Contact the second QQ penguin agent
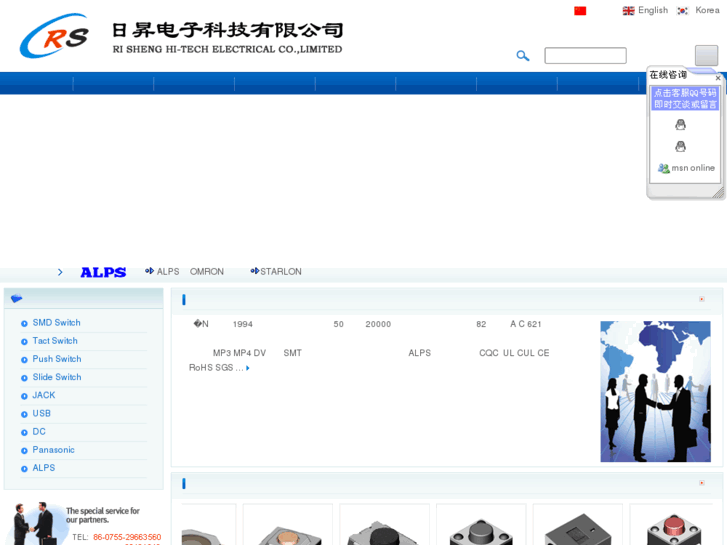Image resolution: width=727 pixels, height=545 pixels. pyautogui.click(x=680, y=147)
